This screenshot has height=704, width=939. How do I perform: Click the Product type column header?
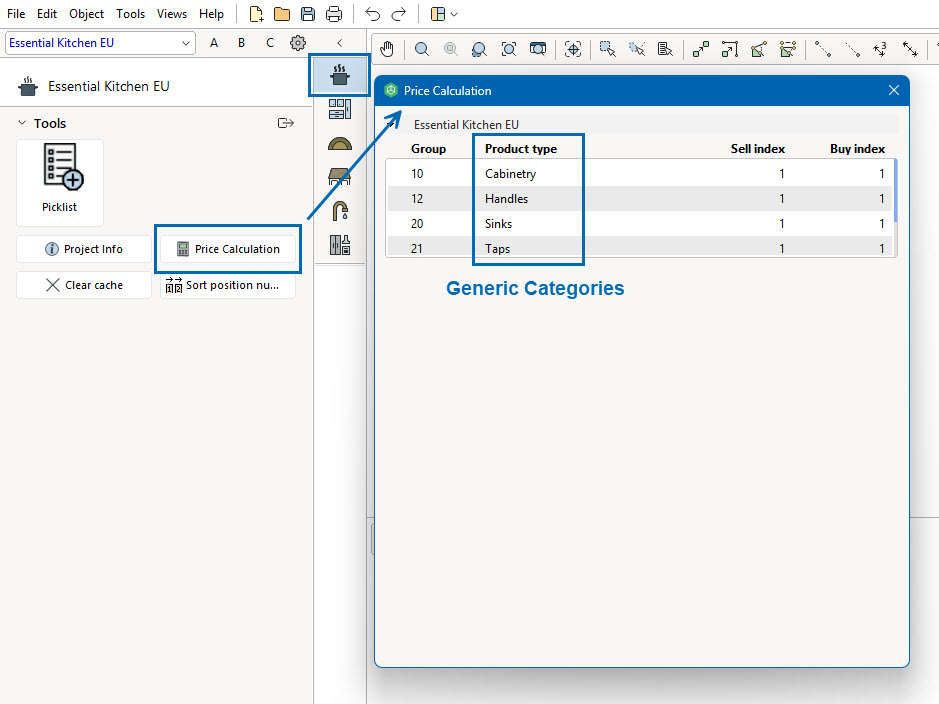(x=521, y=149)
